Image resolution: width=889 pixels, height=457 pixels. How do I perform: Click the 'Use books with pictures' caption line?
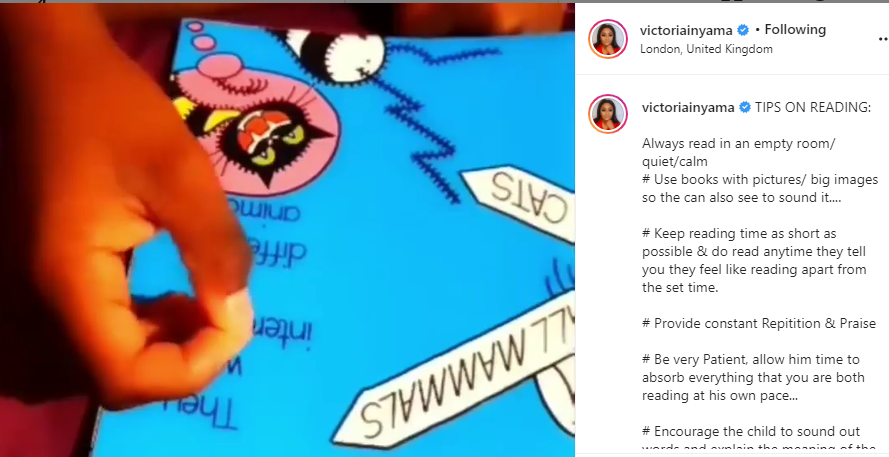point(760,189)
